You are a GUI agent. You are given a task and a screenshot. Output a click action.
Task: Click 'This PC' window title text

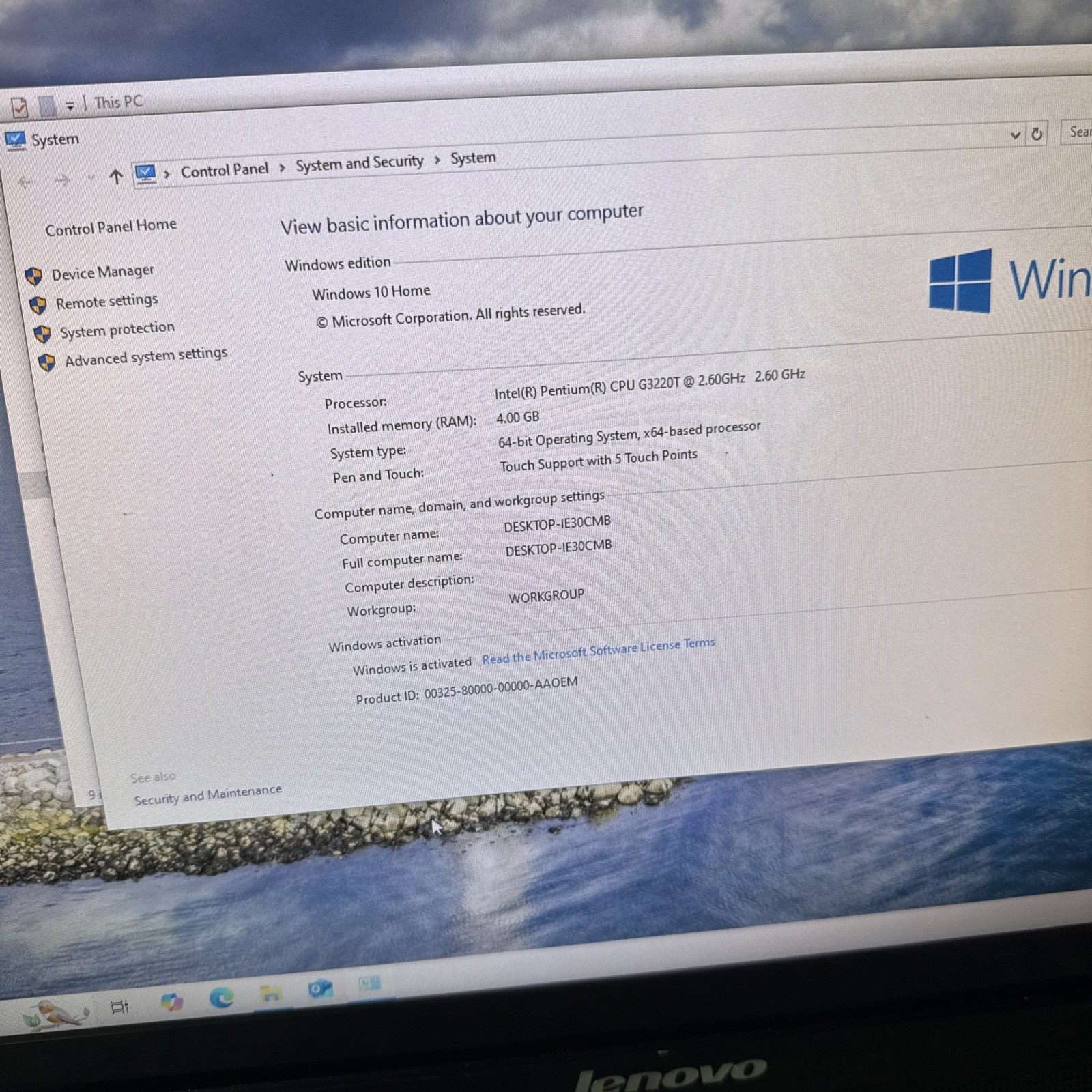(x=118, y=102)
